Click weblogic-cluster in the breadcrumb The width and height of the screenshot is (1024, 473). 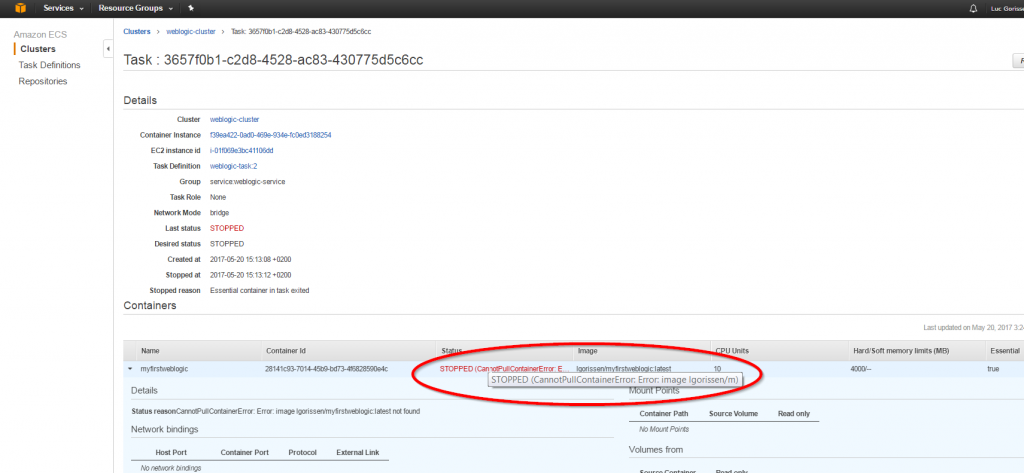tap(192, 32)
